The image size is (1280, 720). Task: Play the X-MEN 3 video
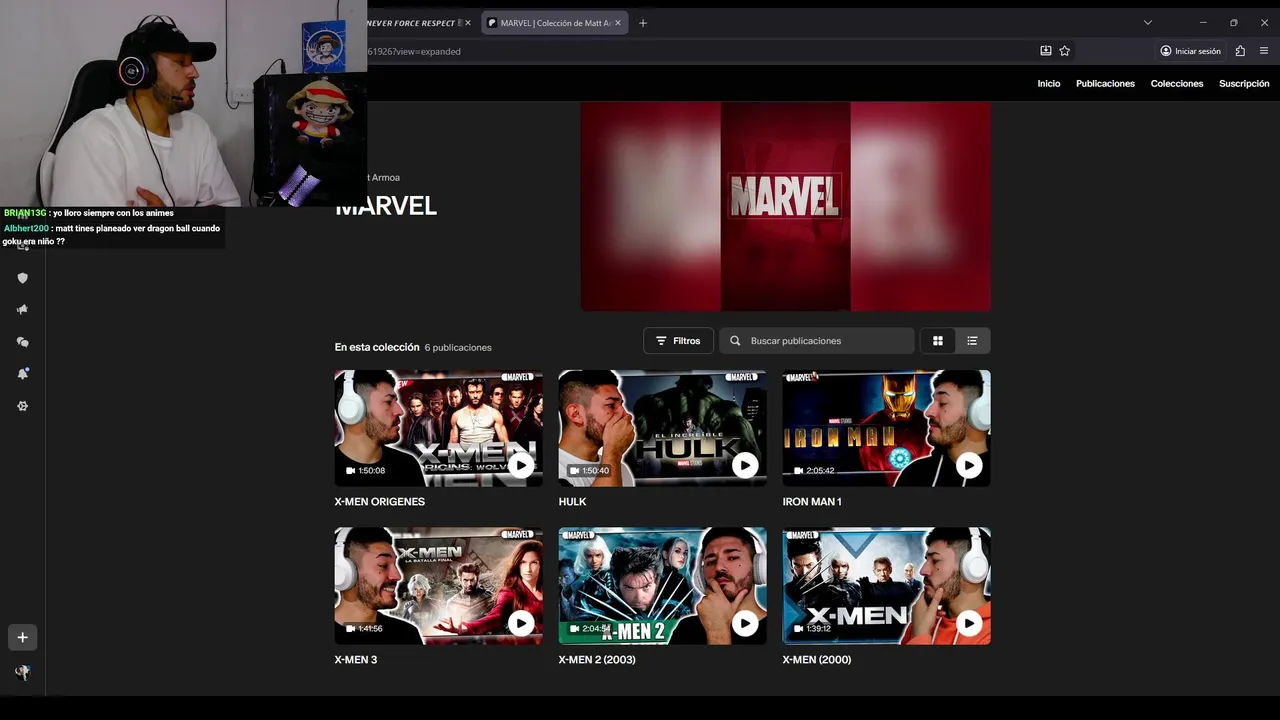coord(521,623)
